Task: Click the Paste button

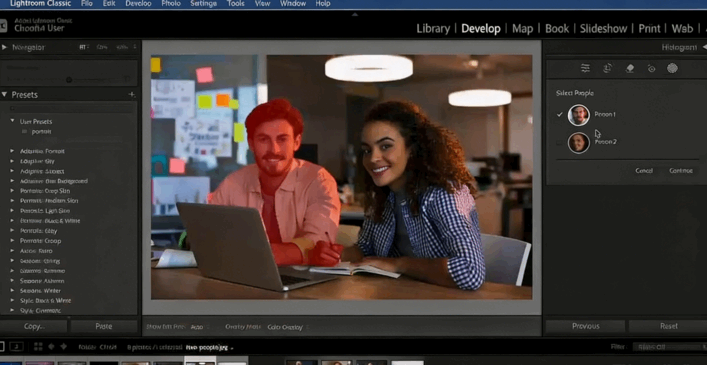Action: (x=104, y=326)
